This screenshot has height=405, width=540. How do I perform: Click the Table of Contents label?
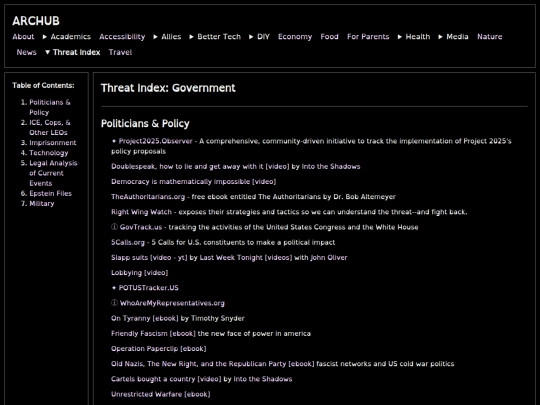pos(43,85)
